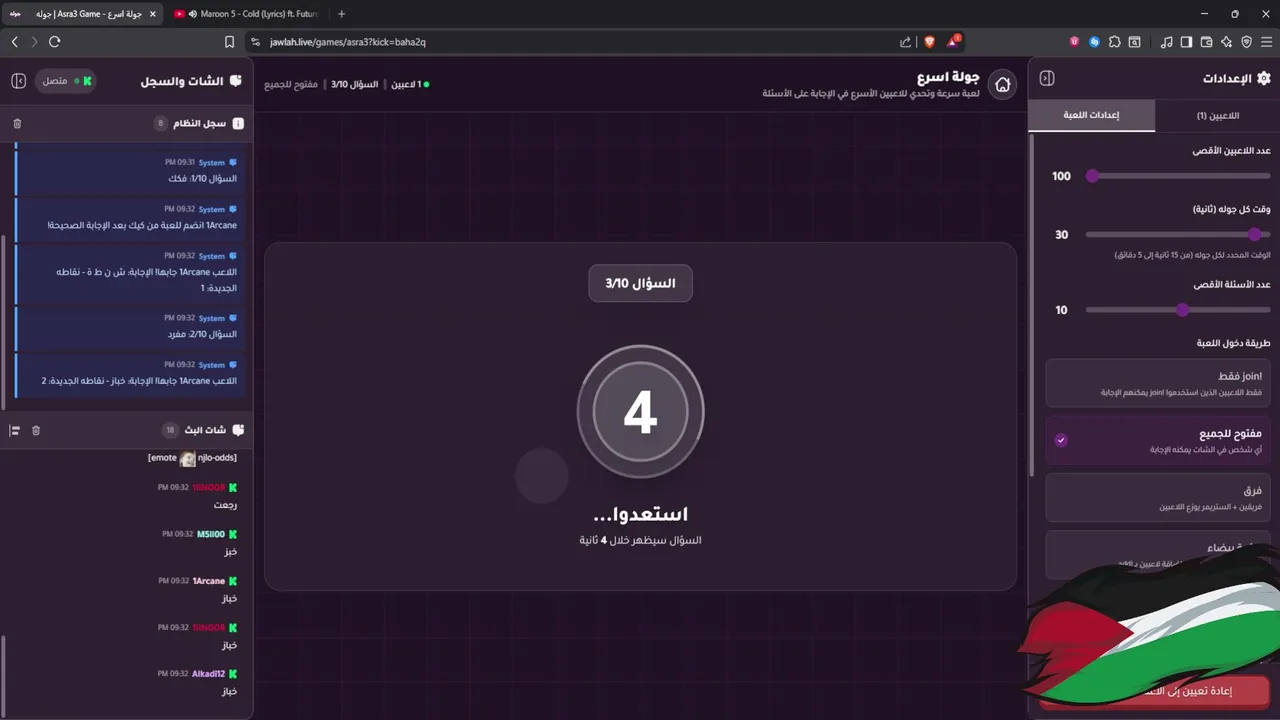Click the address bar URL jawlah.live
This screenshot has width=1280, height=720.
347,42
